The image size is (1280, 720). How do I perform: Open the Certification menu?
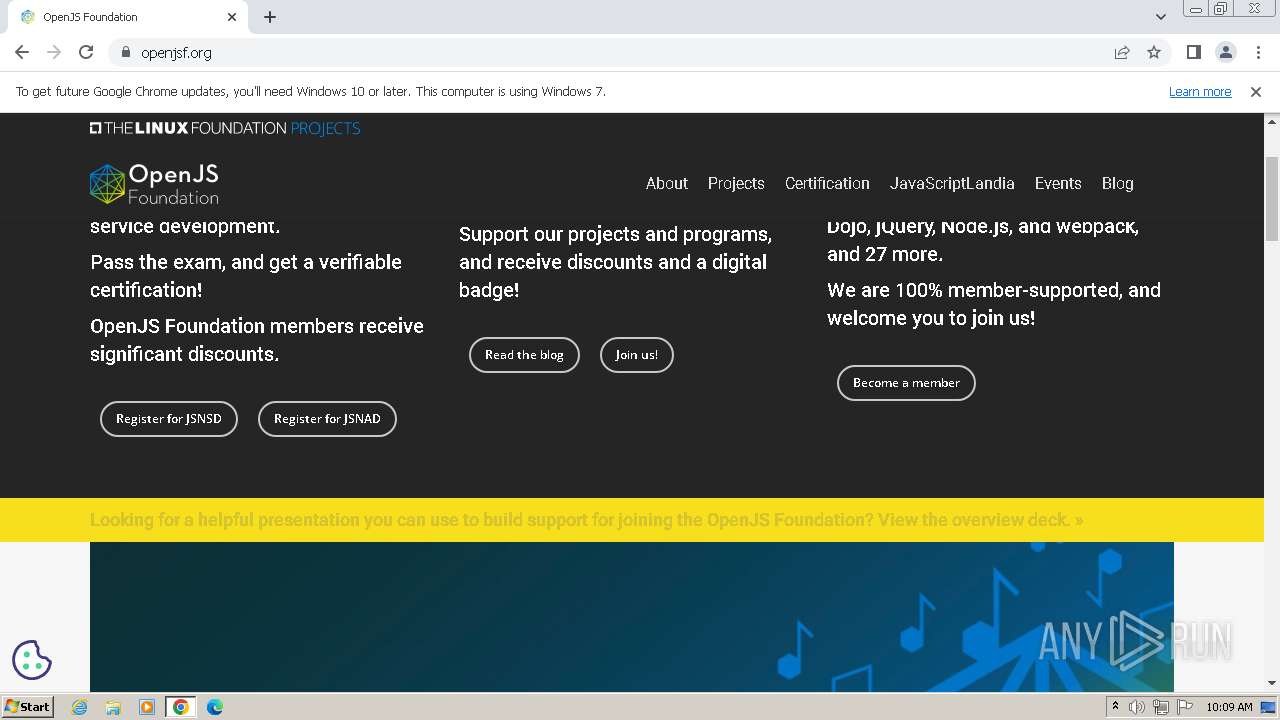click(827, 183)
